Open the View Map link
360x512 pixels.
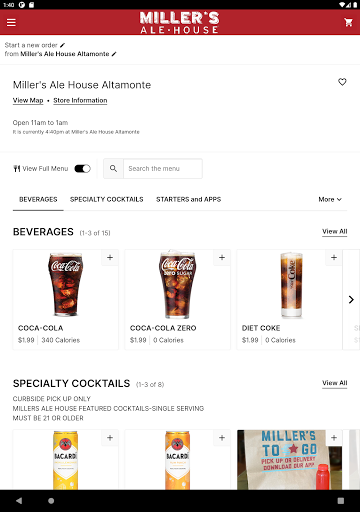[28, 100]
